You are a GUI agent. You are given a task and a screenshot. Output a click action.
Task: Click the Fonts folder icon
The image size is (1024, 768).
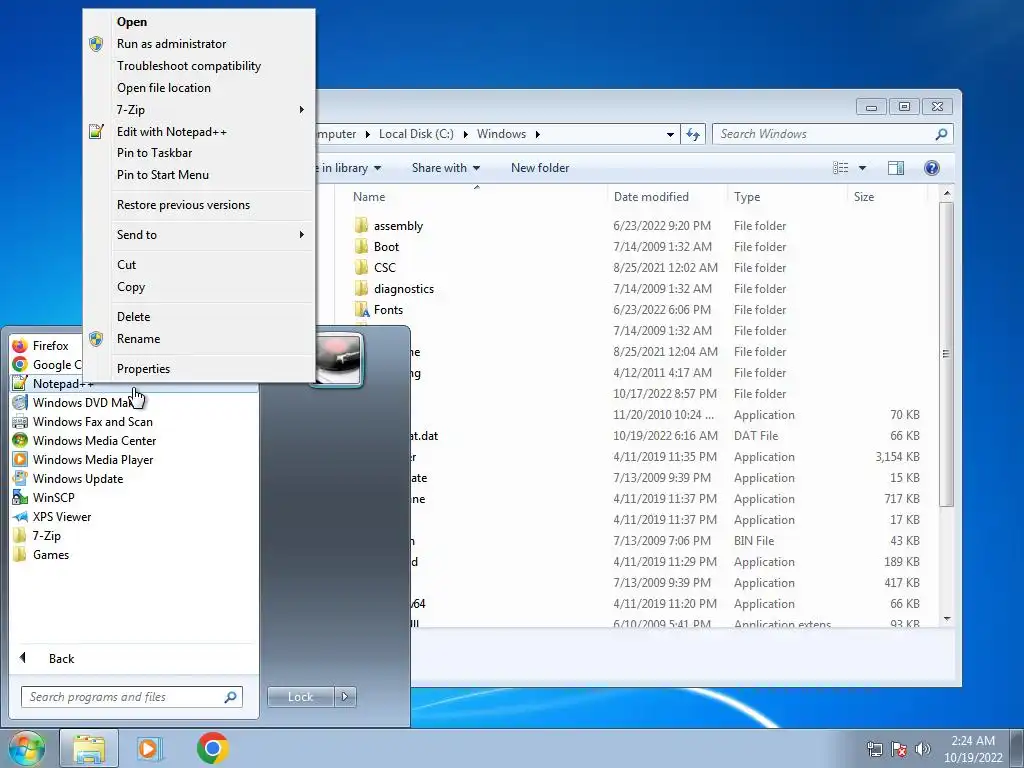361,310
